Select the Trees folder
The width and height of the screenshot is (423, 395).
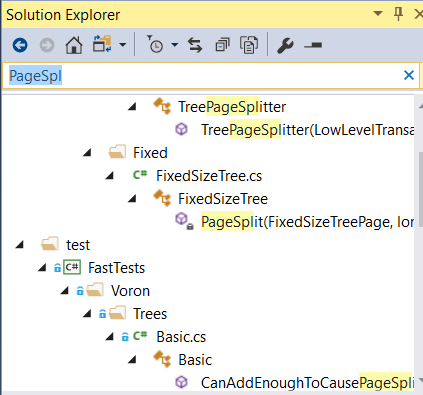150,314
